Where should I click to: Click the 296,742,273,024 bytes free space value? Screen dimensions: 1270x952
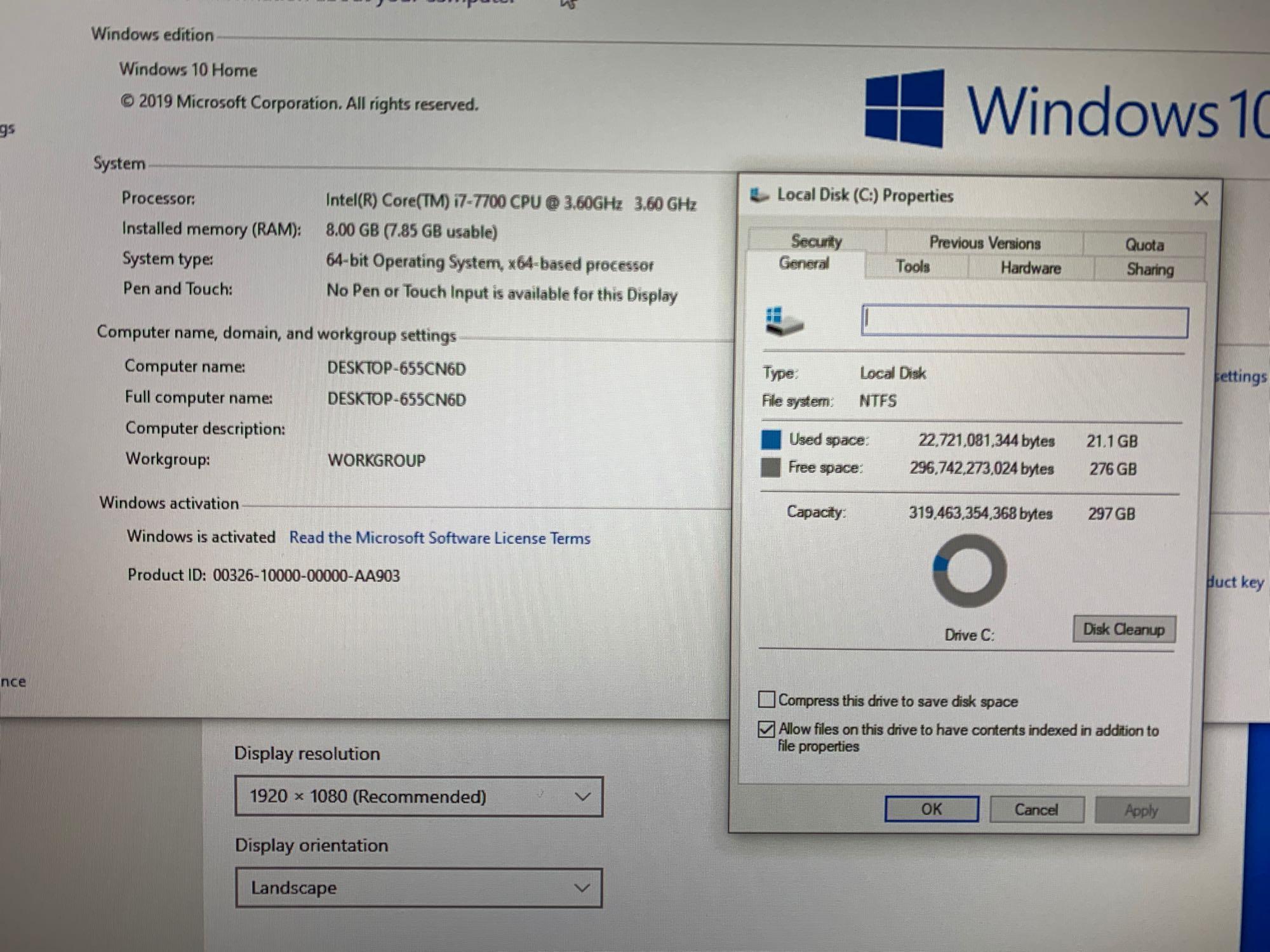click(x=981, y=468)
